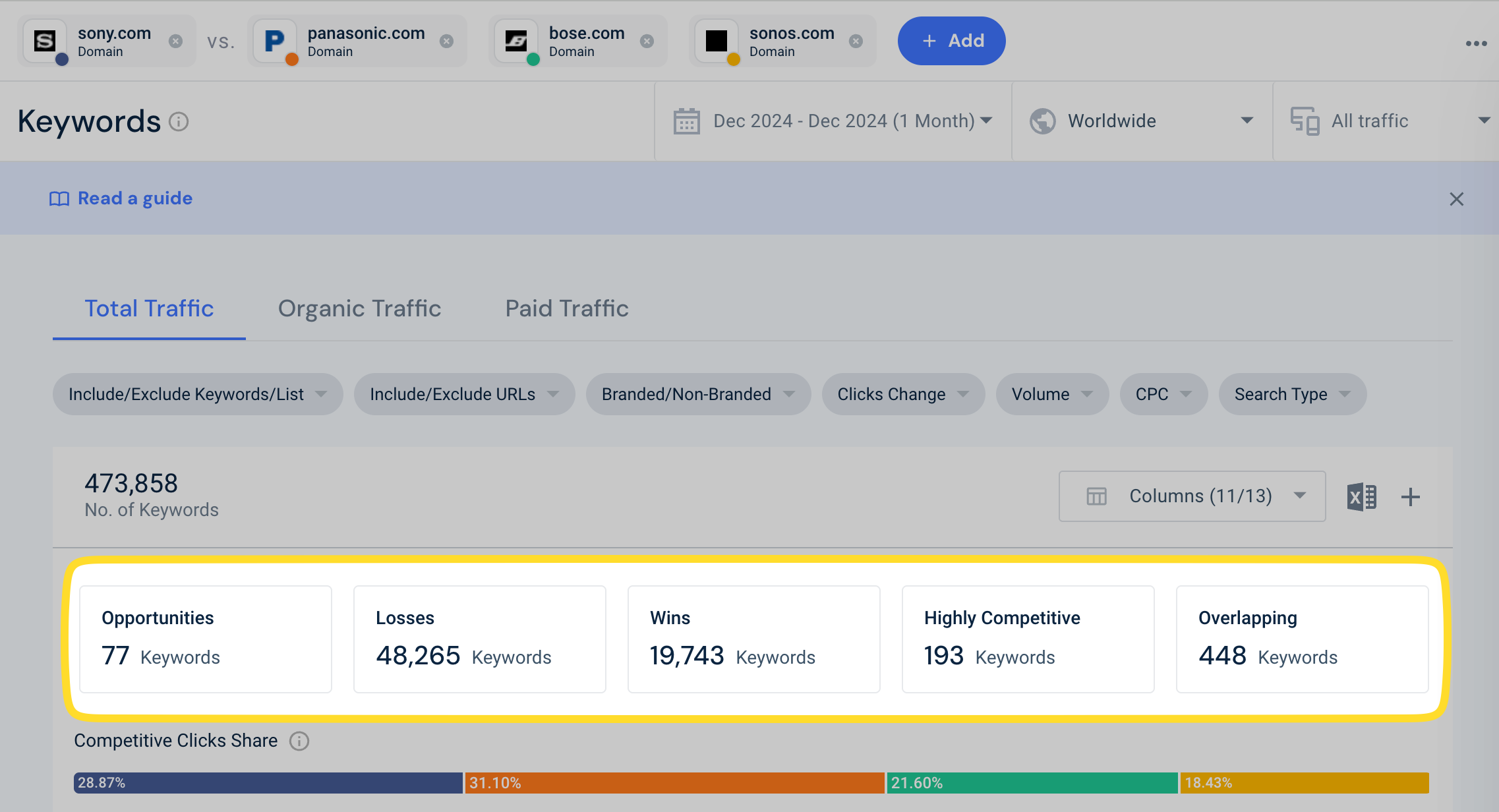Open the Volume filter
Screen dimensions: 1499x812
point(1052,394)
